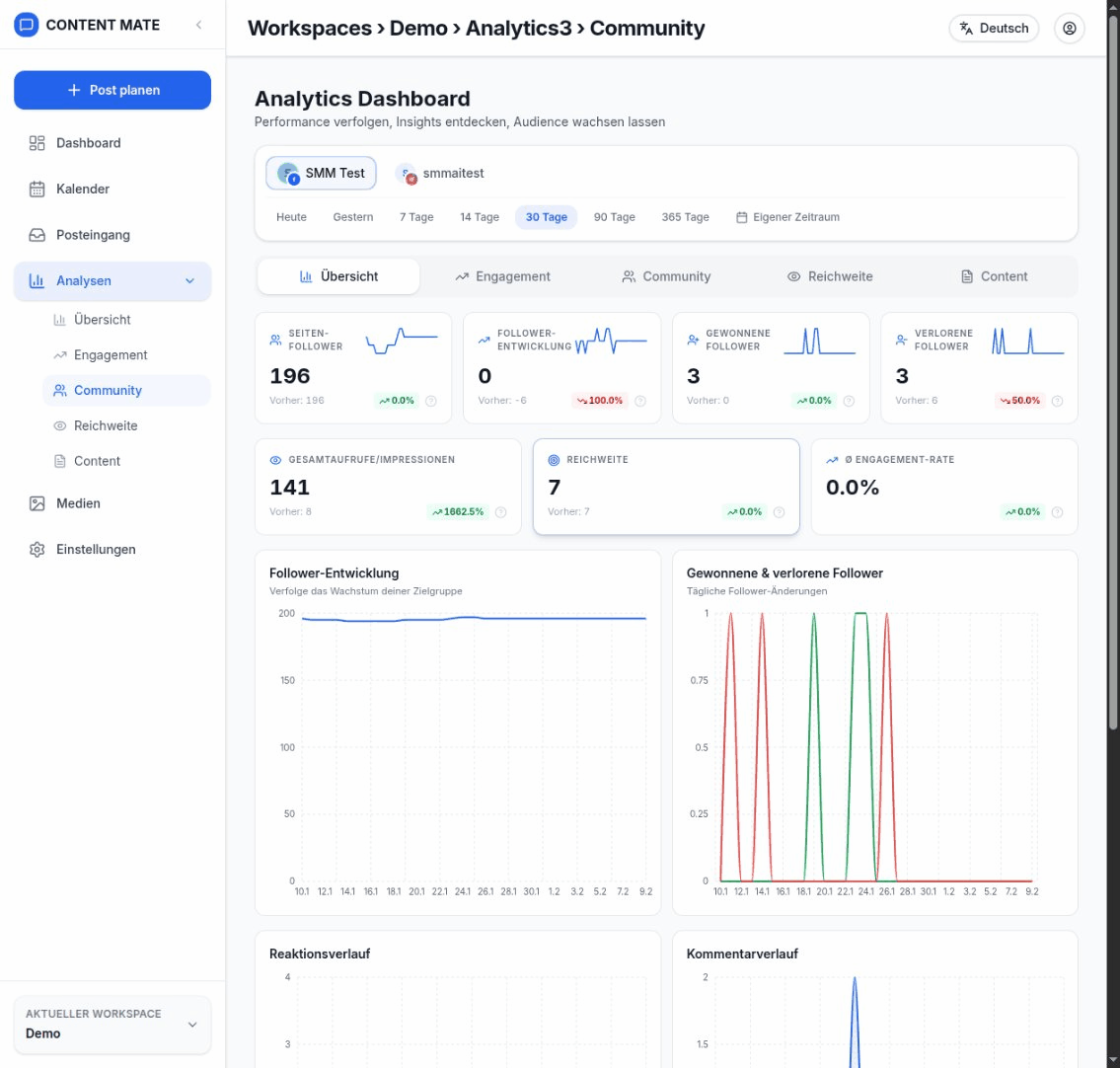Open the Deutsch language selector
The width and height of the screenshot is (1120, 1068).
(994, 29)
